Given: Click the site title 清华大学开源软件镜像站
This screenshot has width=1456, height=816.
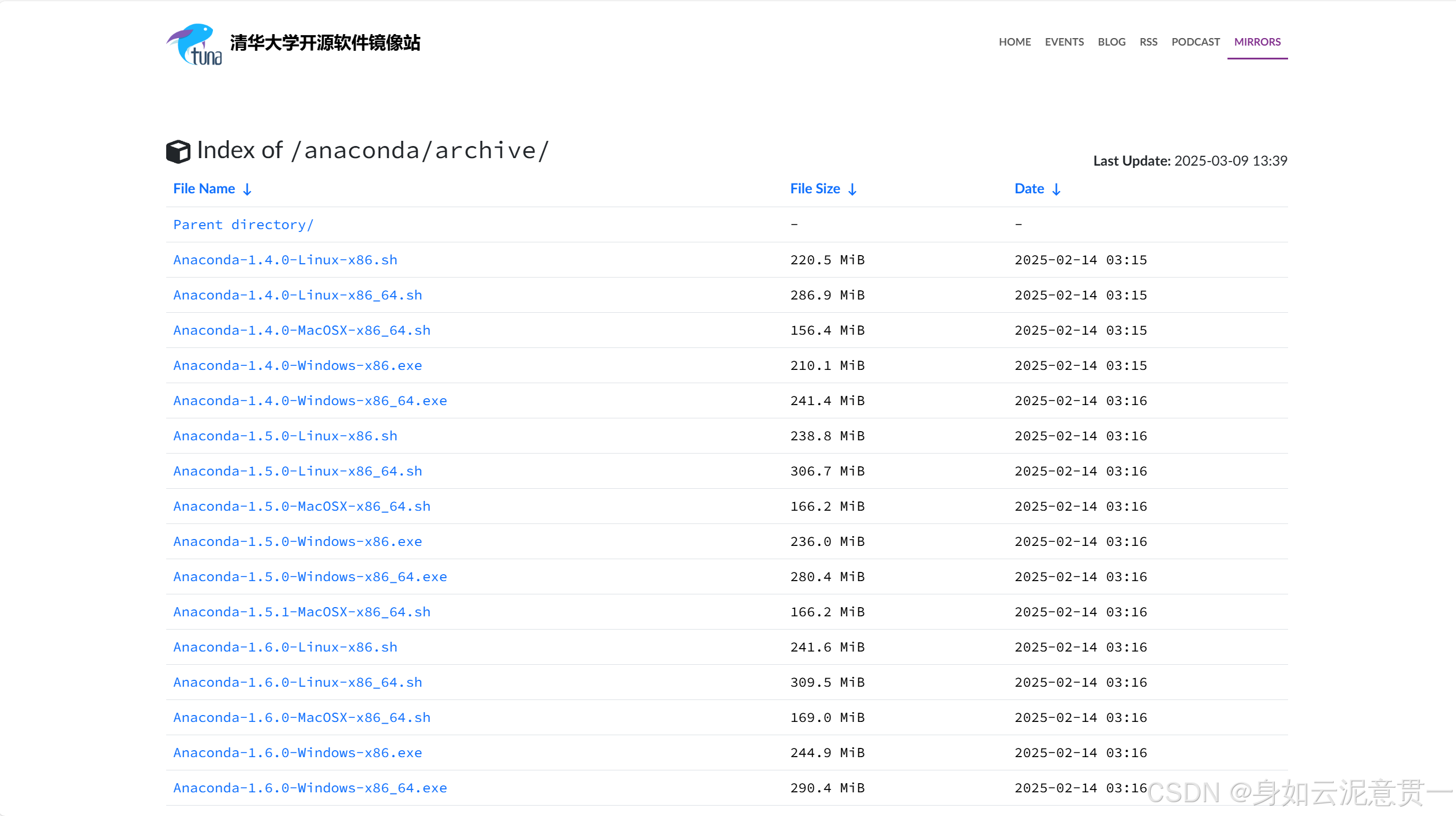Looking at the screenshot, I should [x=325, y=43].
